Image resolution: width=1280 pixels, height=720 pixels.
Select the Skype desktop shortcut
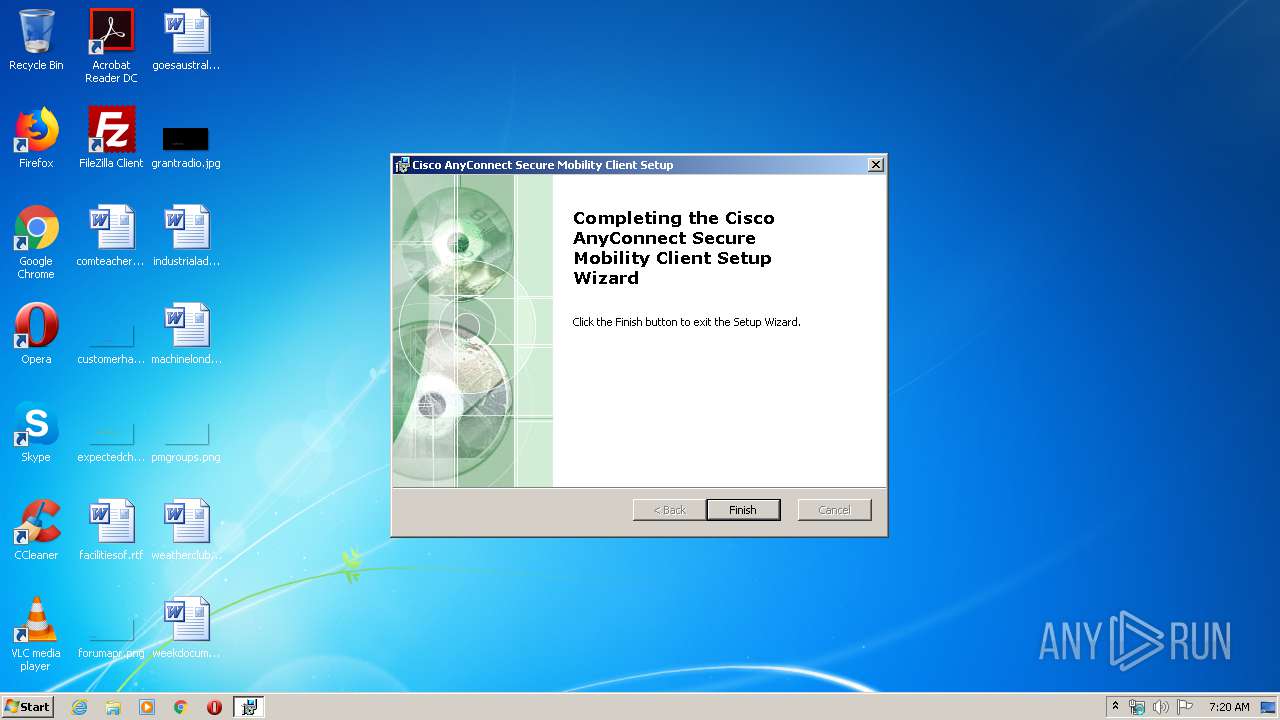tap(36, 432)
